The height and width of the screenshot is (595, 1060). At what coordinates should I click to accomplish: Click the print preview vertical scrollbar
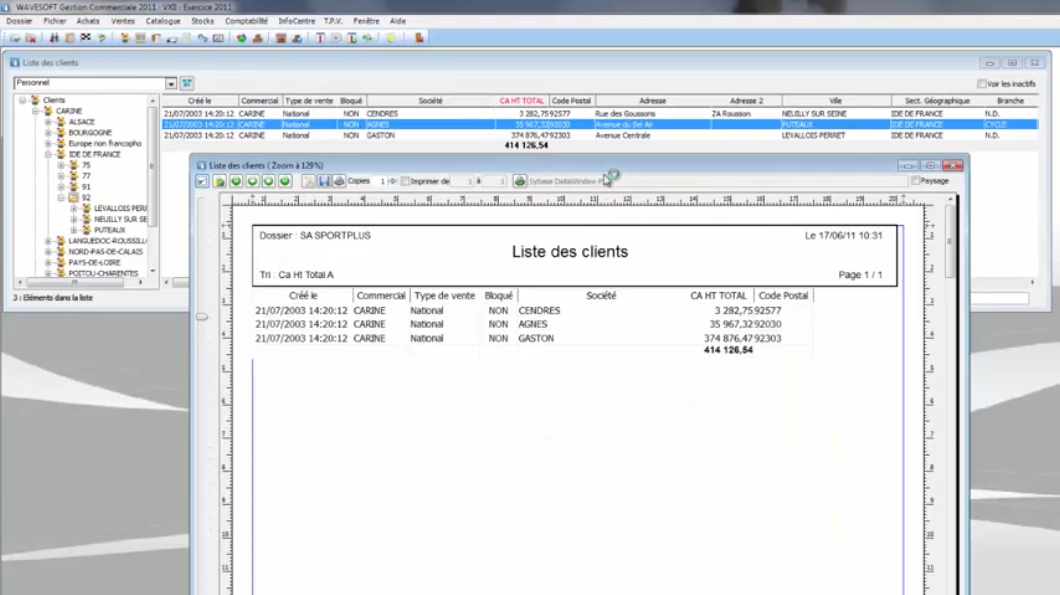pyautogui.click(x=950, y=240)
